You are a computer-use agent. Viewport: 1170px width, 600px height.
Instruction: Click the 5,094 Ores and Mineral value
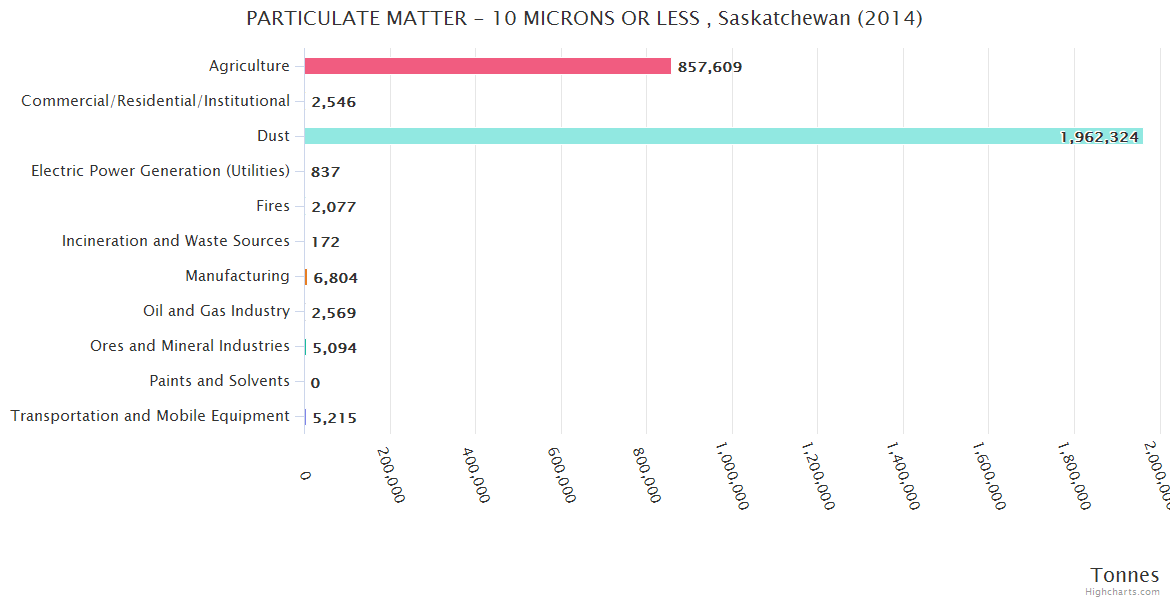(334, 348)
